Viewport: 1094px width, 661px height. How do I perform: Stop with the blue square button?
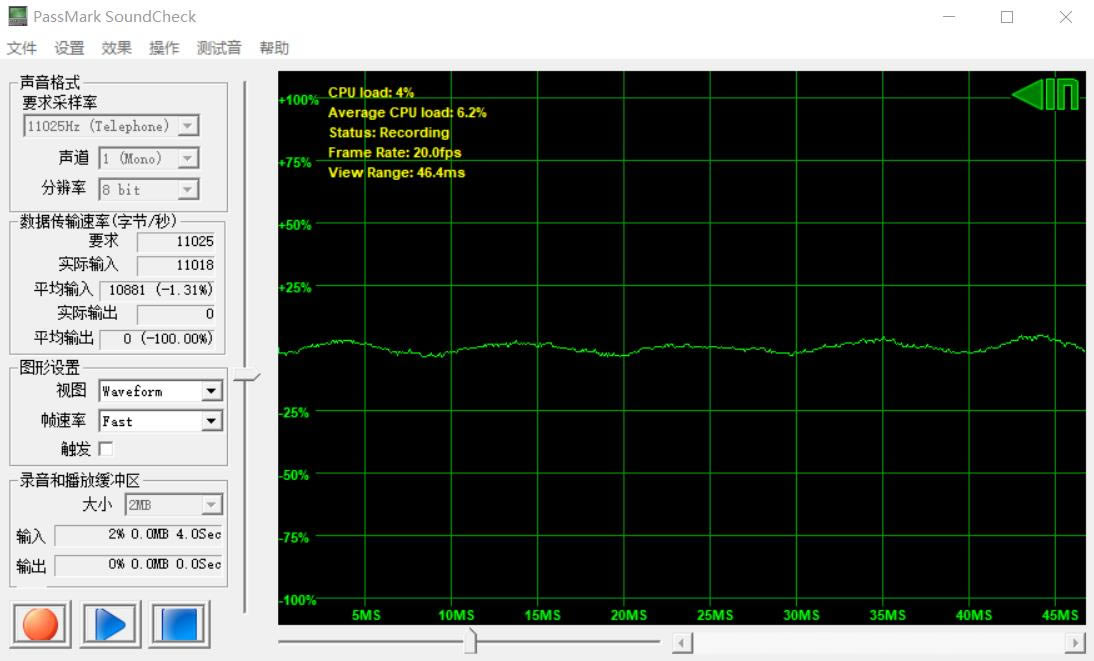pyautogui.click(x=179, y=624)
